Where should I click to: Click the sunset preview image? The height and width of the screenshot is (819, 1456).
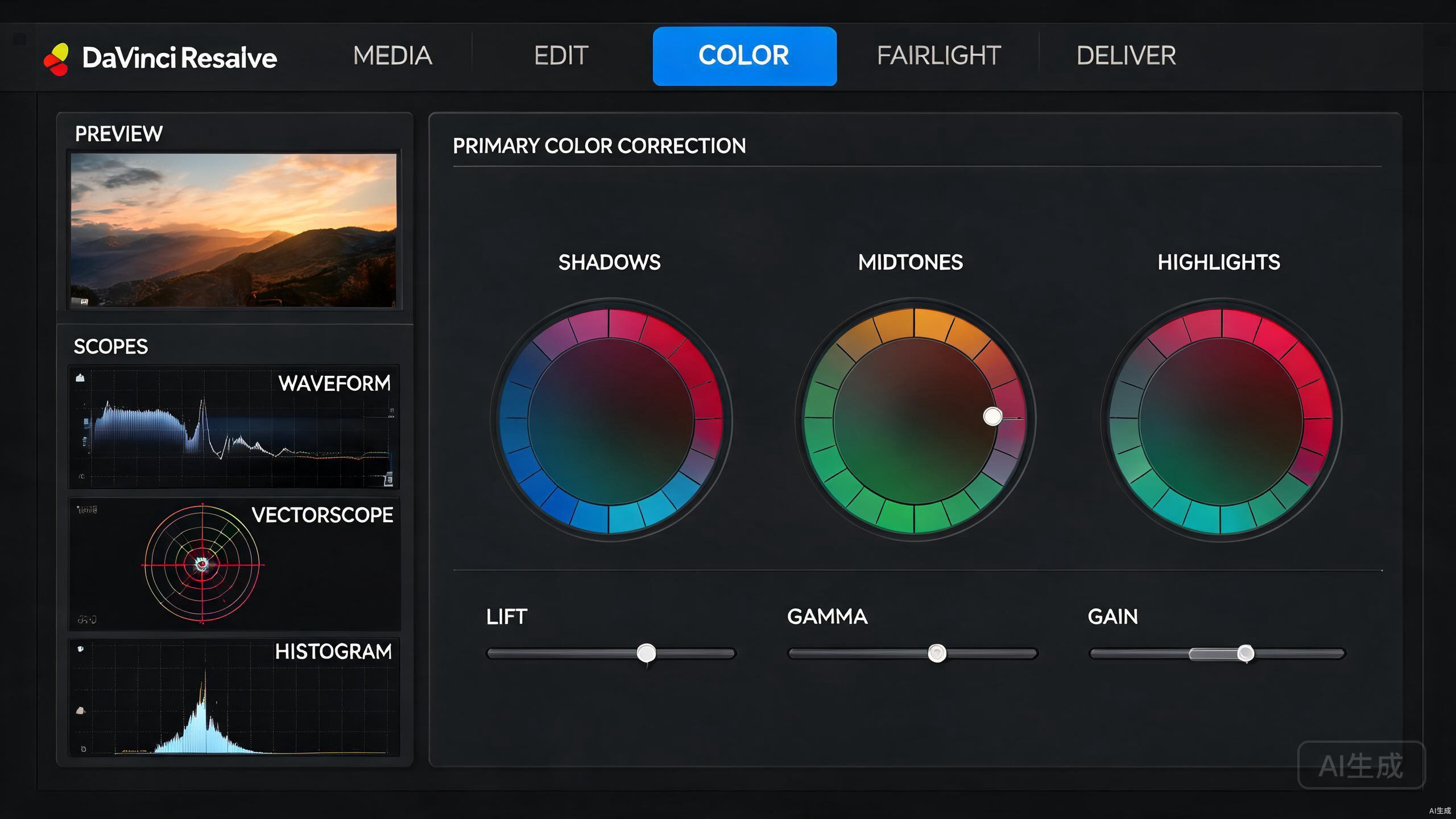(234, 230)
